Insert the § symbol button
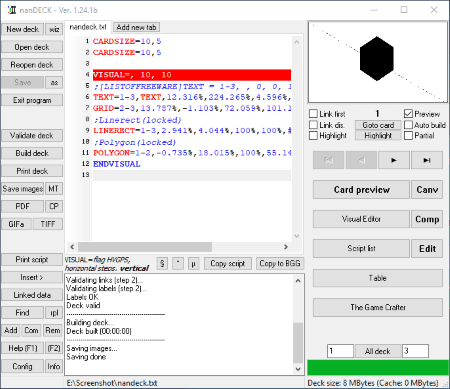Screen dimensions: 450x389 coord(162,264)
